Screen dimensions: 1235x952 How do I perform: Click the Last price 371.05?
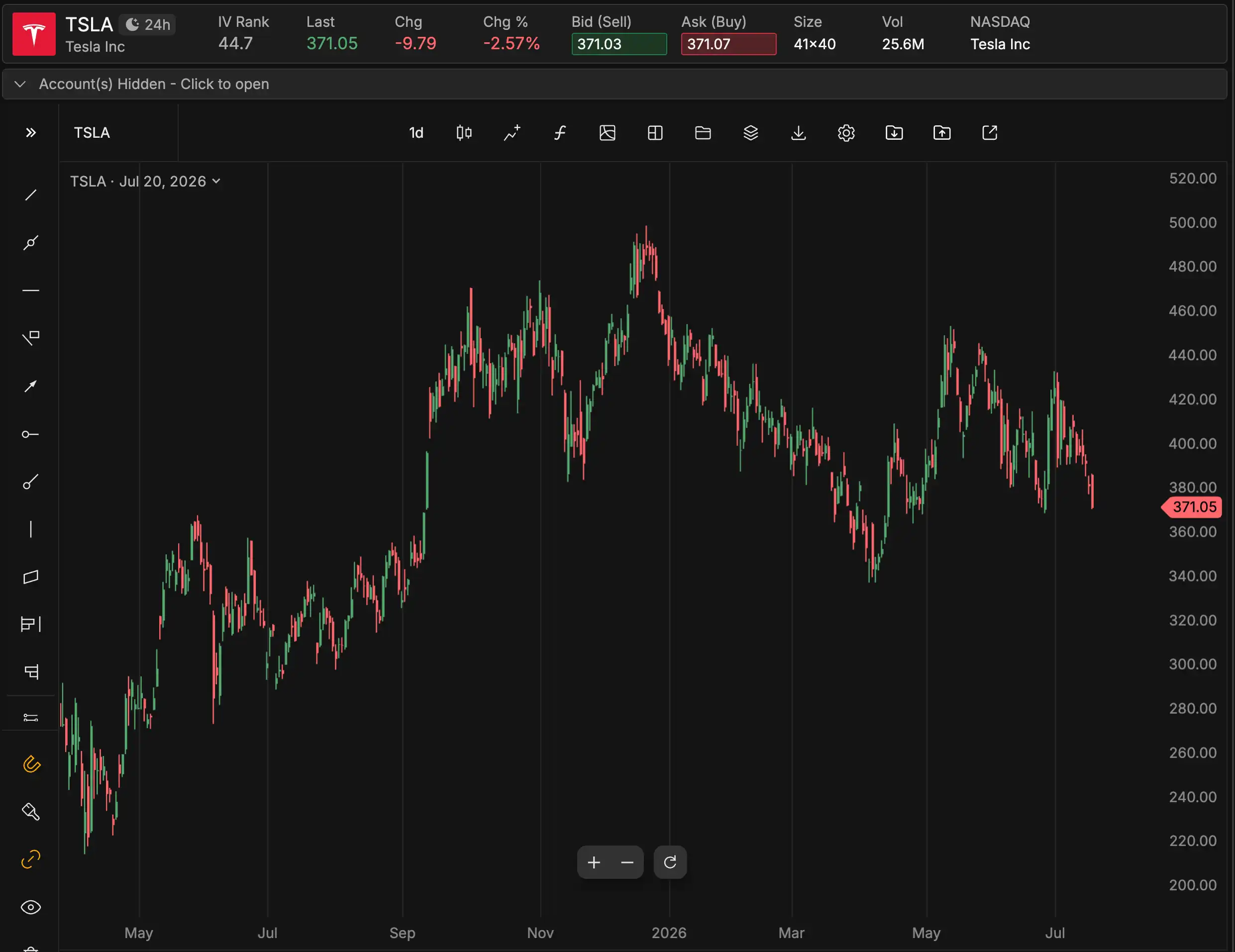pyautogui.click(x=332, y=44)
